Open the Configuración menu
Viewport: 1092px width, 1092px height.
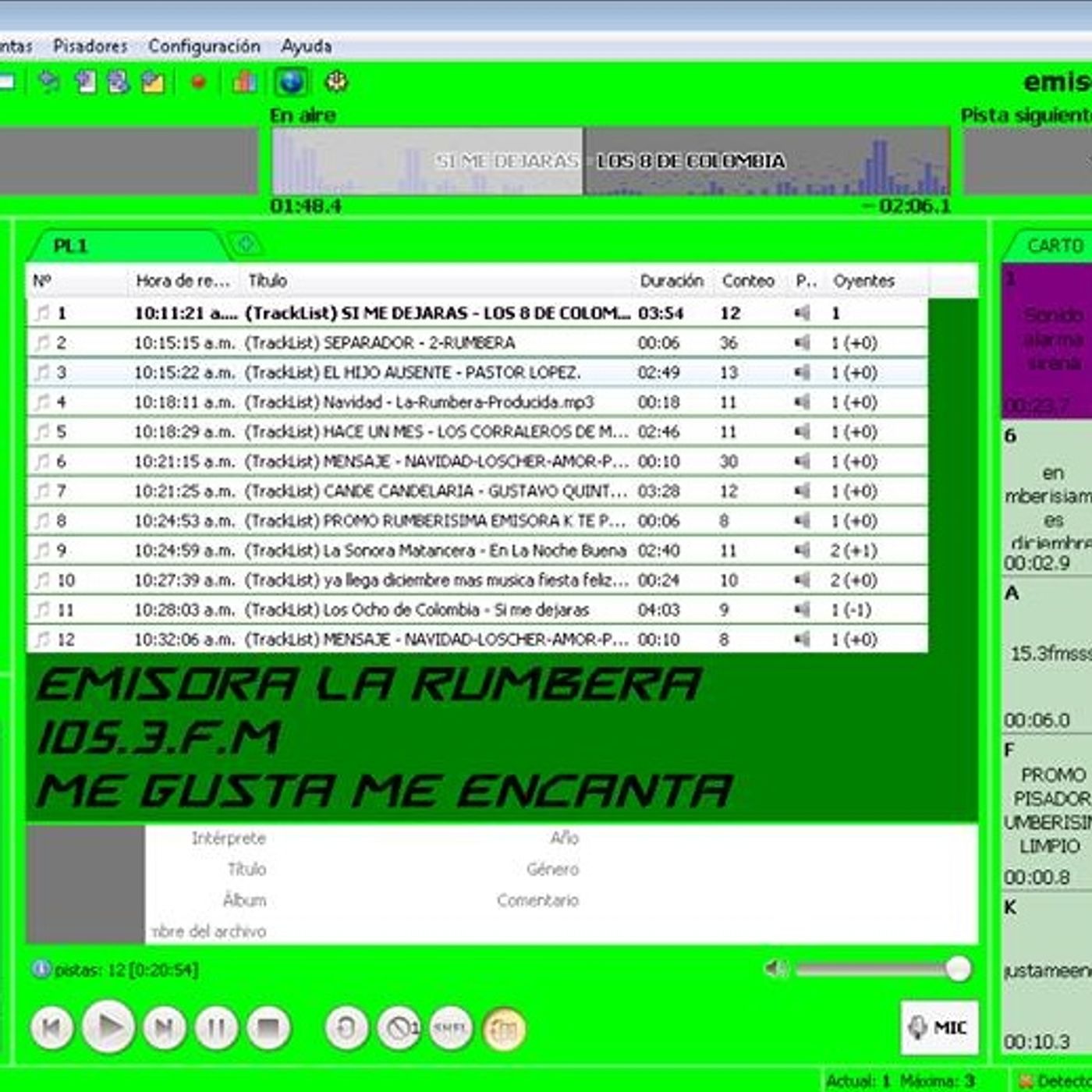204,46
